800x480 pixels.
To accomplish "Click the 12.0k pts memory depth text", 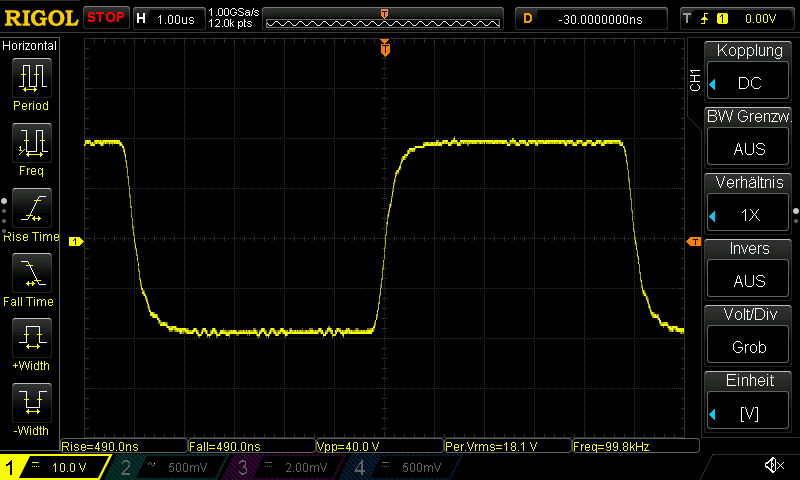I will click(x=230, y=23).
